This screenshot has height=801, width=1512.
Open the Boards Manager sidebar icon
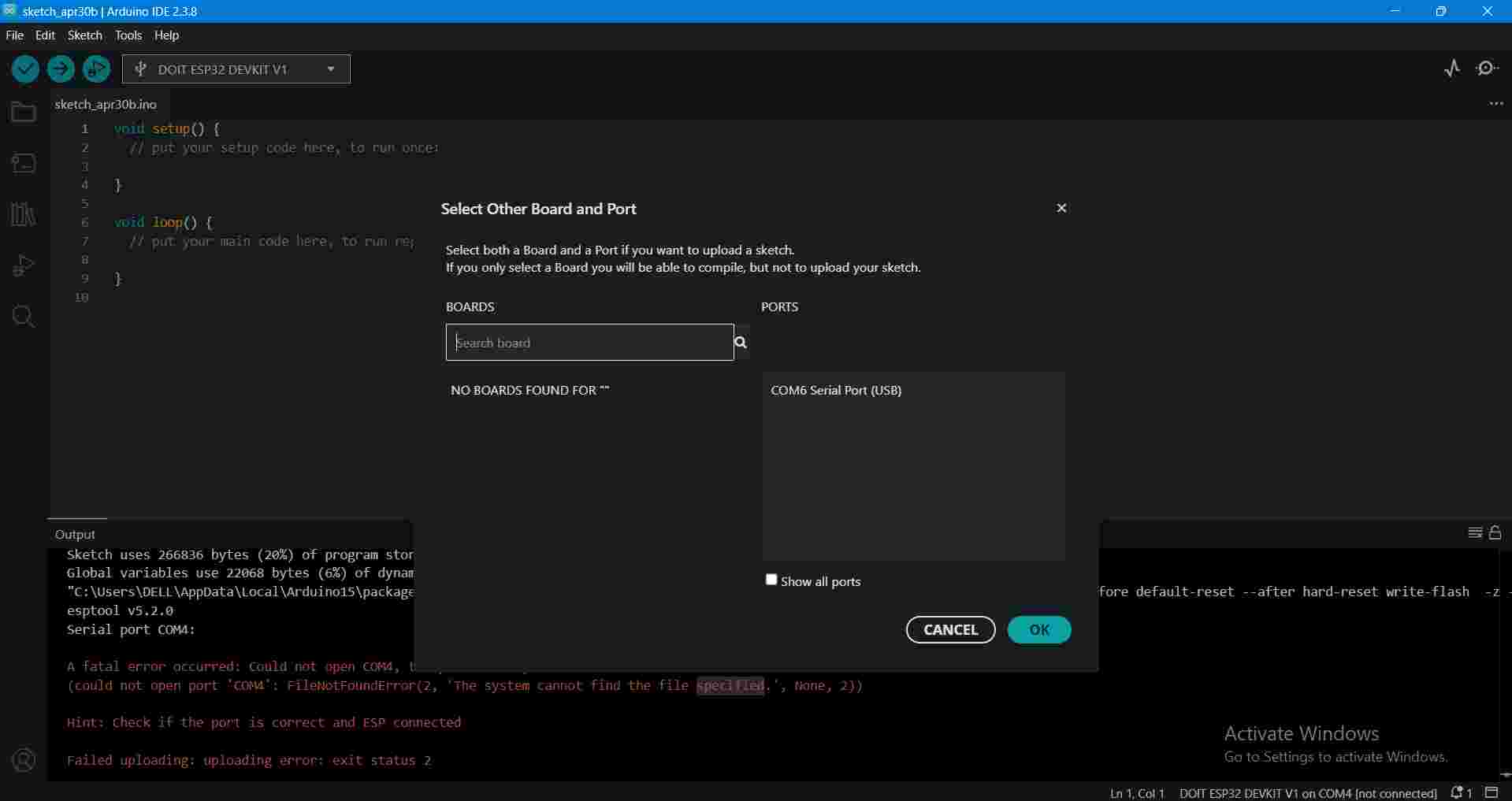point(24,163)
